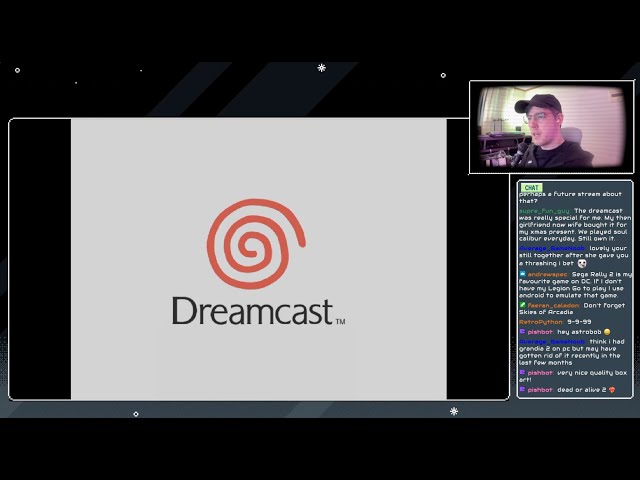Click the "perhaps a future stream about" text
The height and width of the screenshot is (480, 640).
click(x=570, y=194)
